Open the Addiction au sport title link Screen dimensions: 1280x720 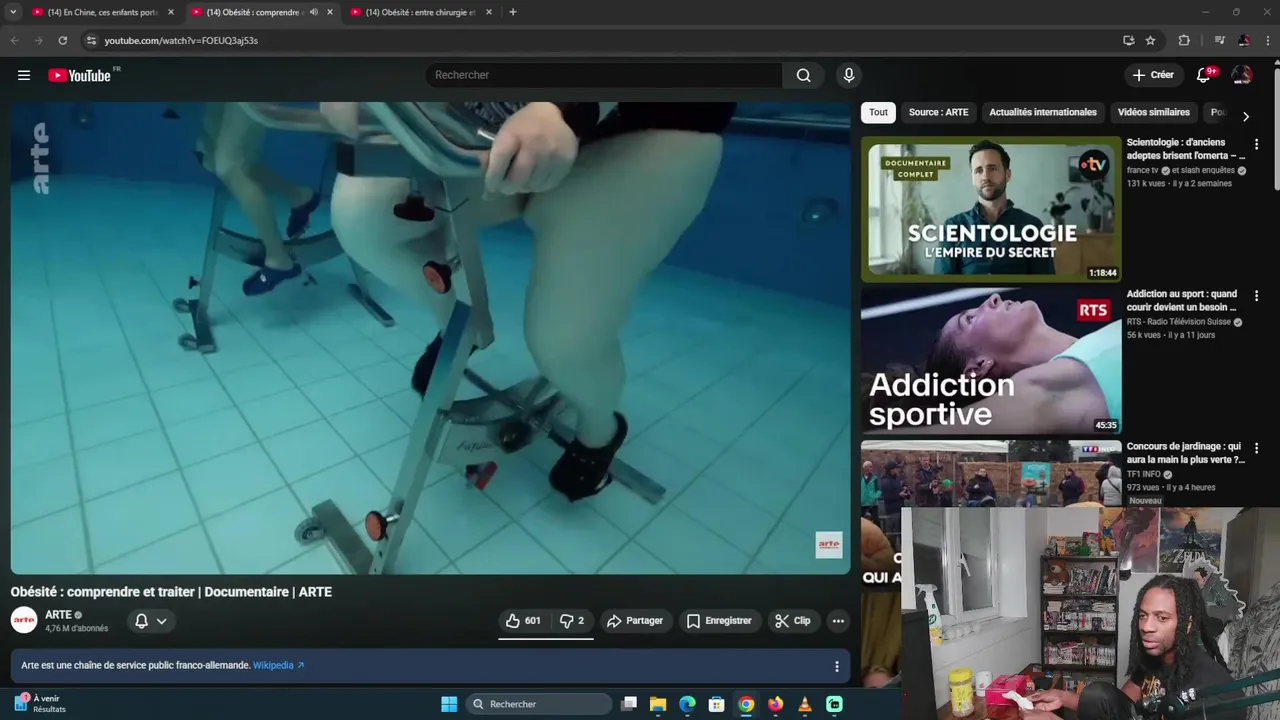click(1182, 301)
